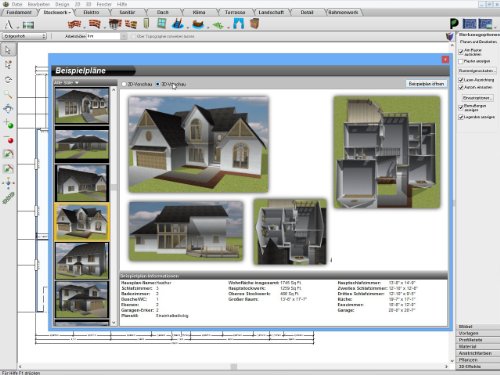Open the Bearbeiten menu

click(39, 4)
